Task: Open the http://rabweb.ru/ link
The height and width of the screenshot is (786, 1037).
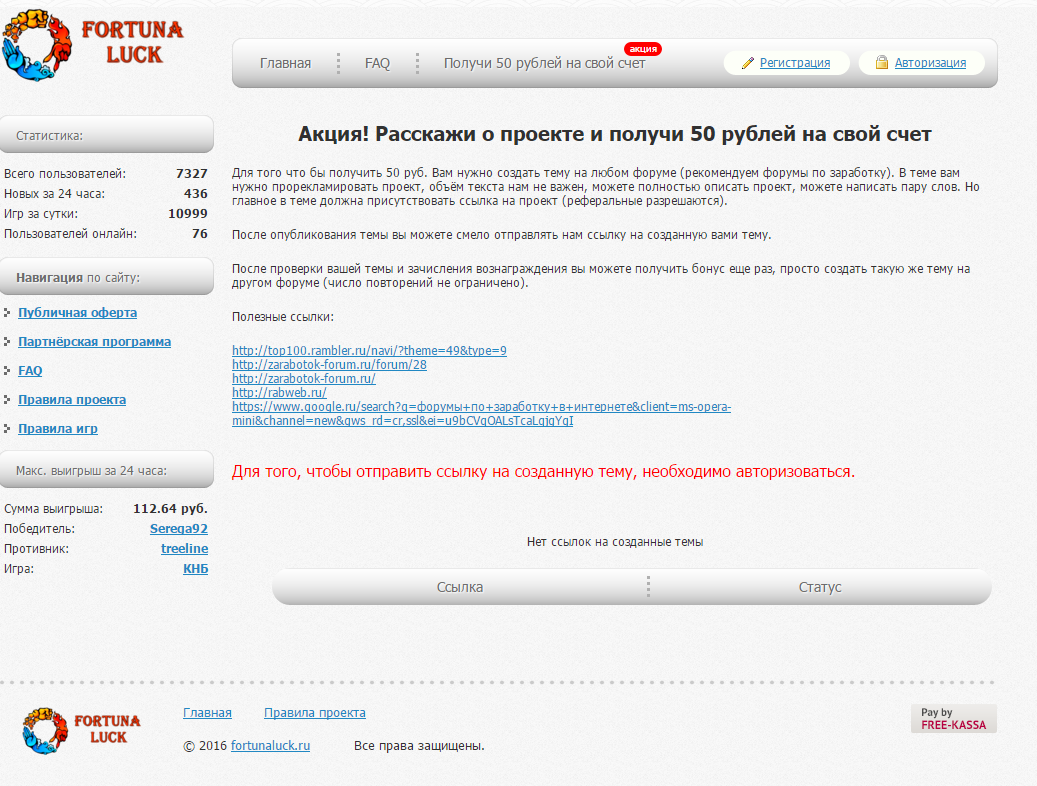Action: click(279, 392)
